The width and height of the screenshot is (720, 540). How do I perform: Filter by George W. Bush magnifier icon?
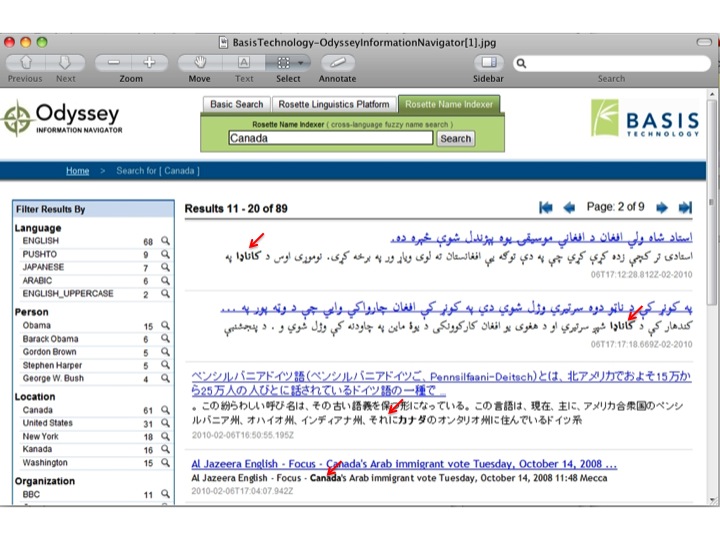[165, 378]
